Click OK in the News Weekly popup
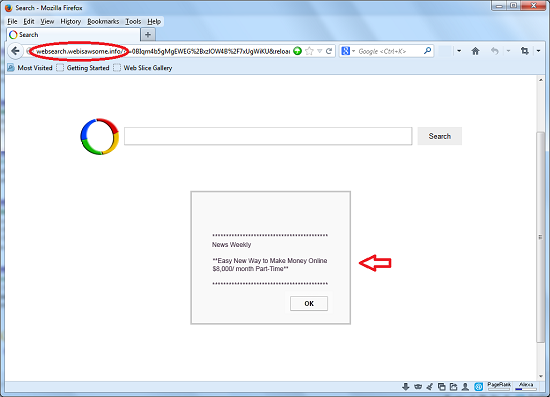 pos(309,303)
